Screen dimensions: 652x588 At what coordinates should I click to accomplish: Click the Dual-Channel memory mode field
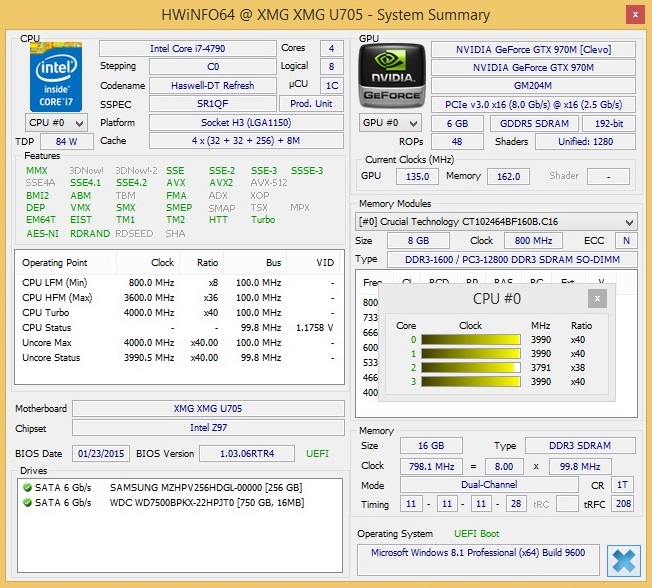(x=489, y=485)
